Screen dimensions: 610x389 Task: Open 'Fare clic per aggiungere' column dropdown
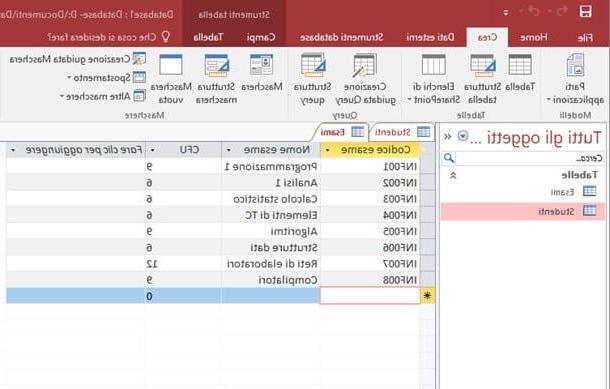13,150
